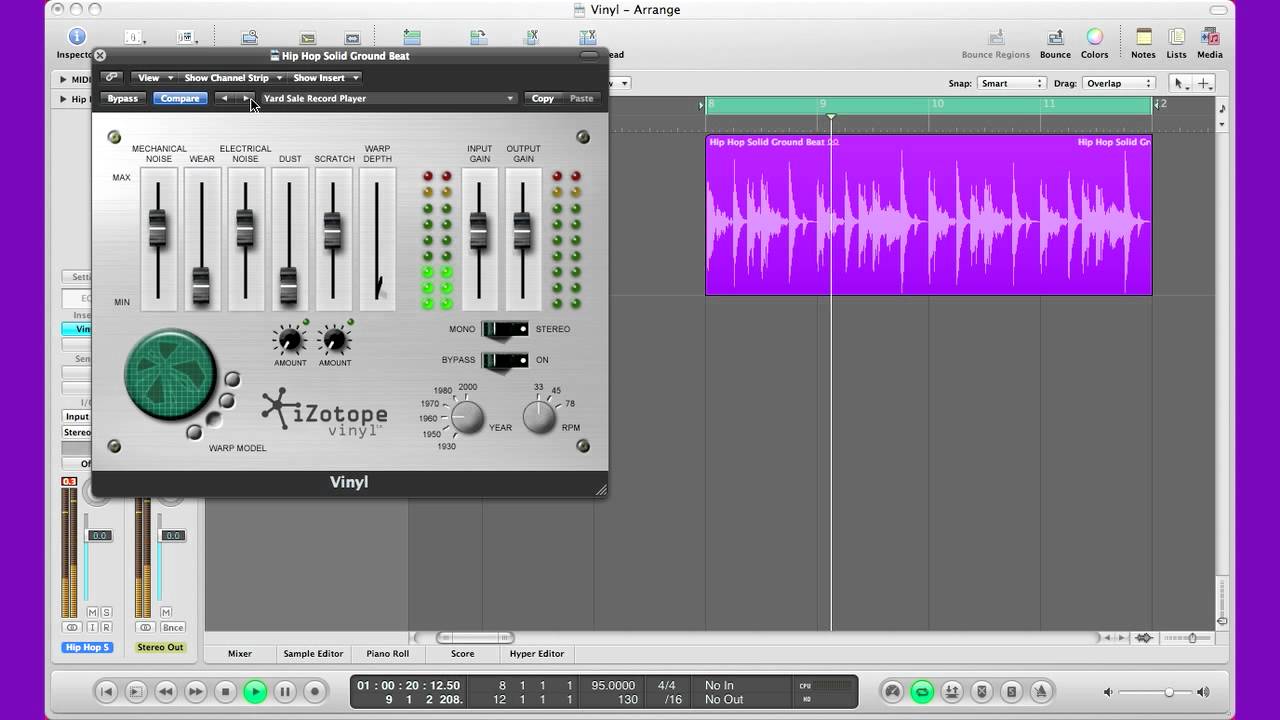The image size is (1280, 720).
Task: Toggle Input monitoring I button on Hip Hop S
Action: coord(92,627)
